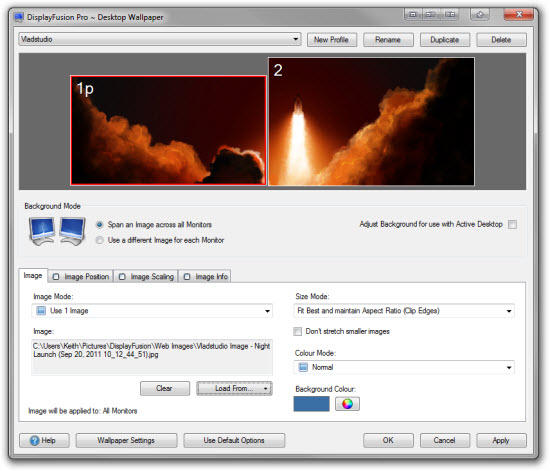The image size is (550, 471).
Task: Click the blue Background Colour swatch
Action: (x=311, y=404)
